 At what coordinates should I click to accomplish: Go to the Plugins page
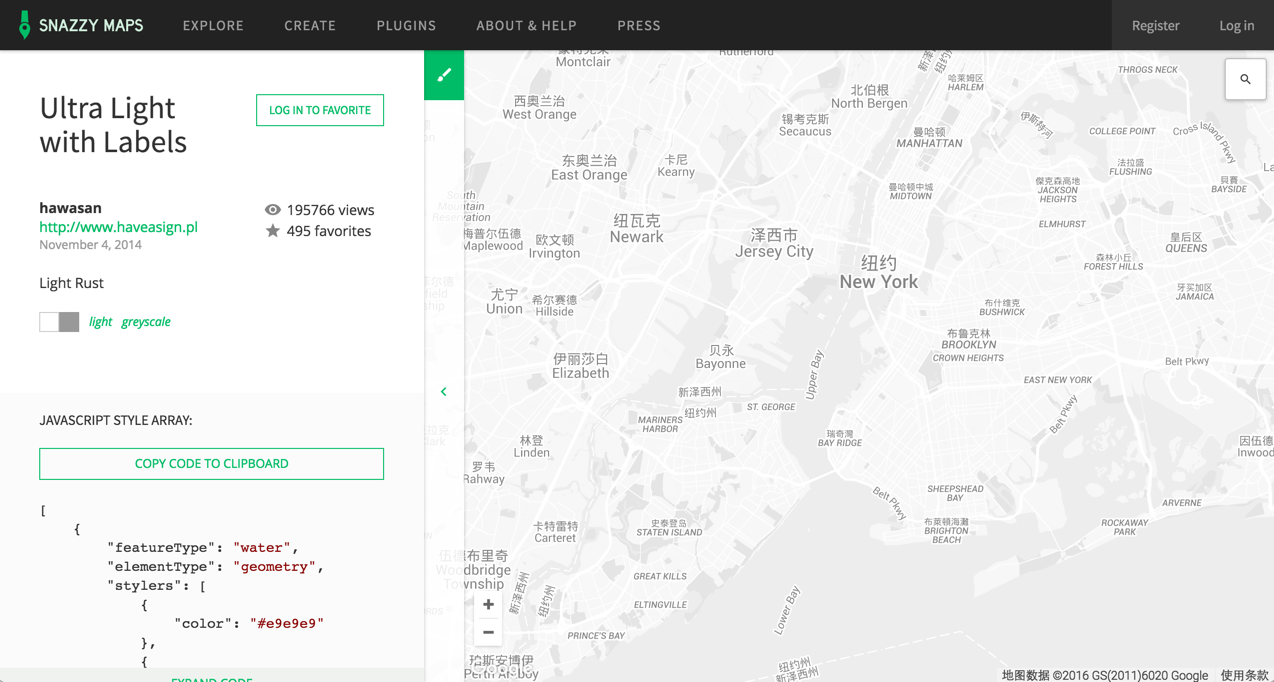406,25
